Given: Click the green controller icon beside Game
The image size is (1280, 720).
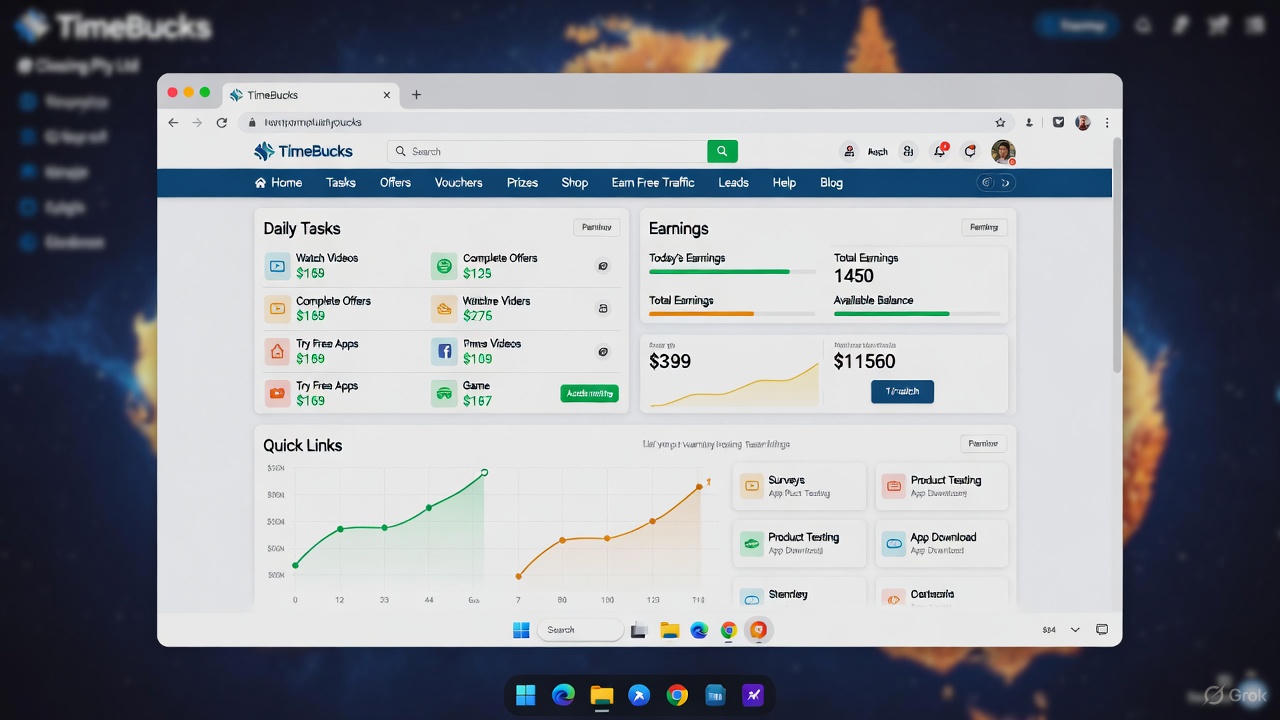Looking at the screenshot, I should [444, 393].
